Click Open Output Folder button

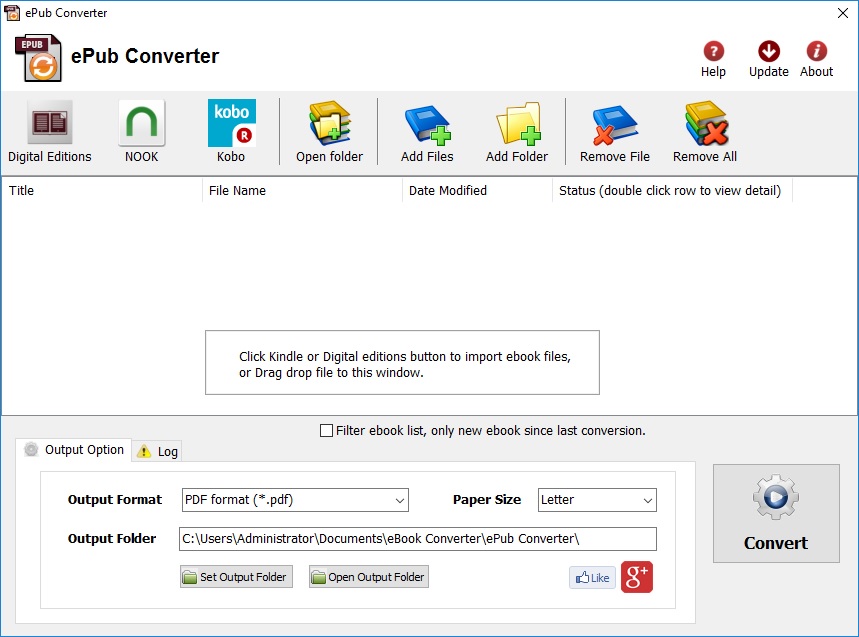click(x=369, y=577)
